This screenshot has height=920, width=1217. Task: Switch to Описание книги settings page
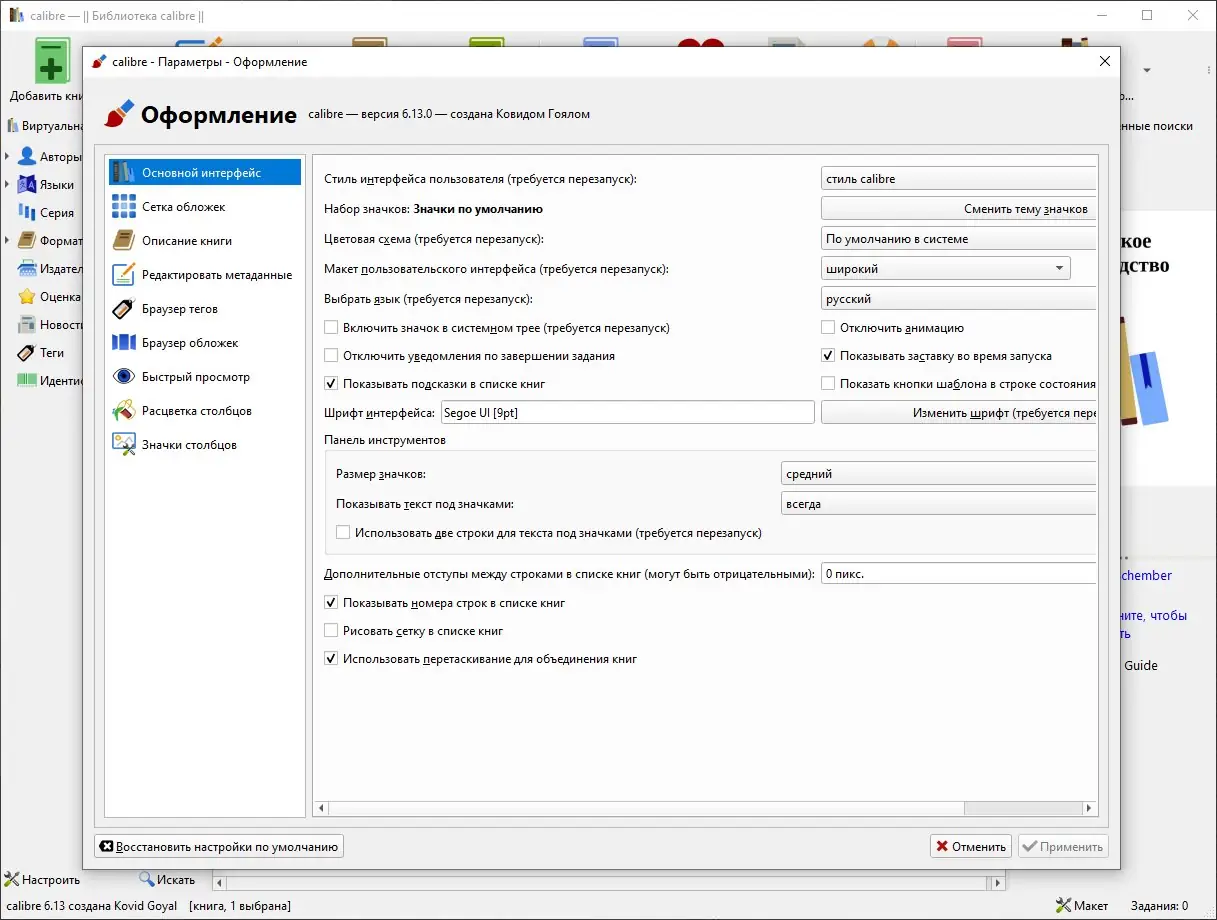coord(205,240)
